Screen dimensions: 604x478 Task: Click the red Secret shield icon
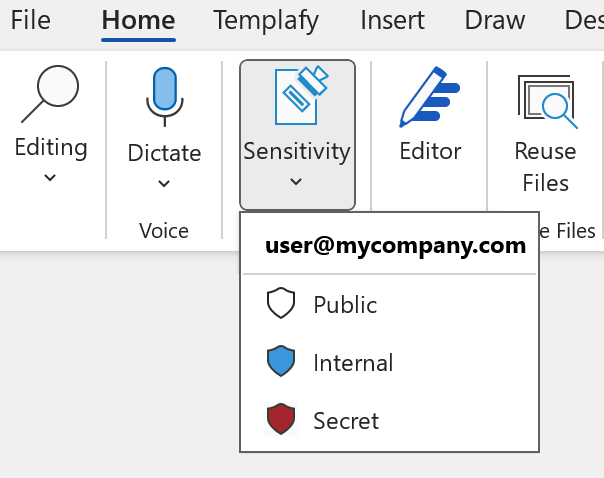(x=282, y=420)
